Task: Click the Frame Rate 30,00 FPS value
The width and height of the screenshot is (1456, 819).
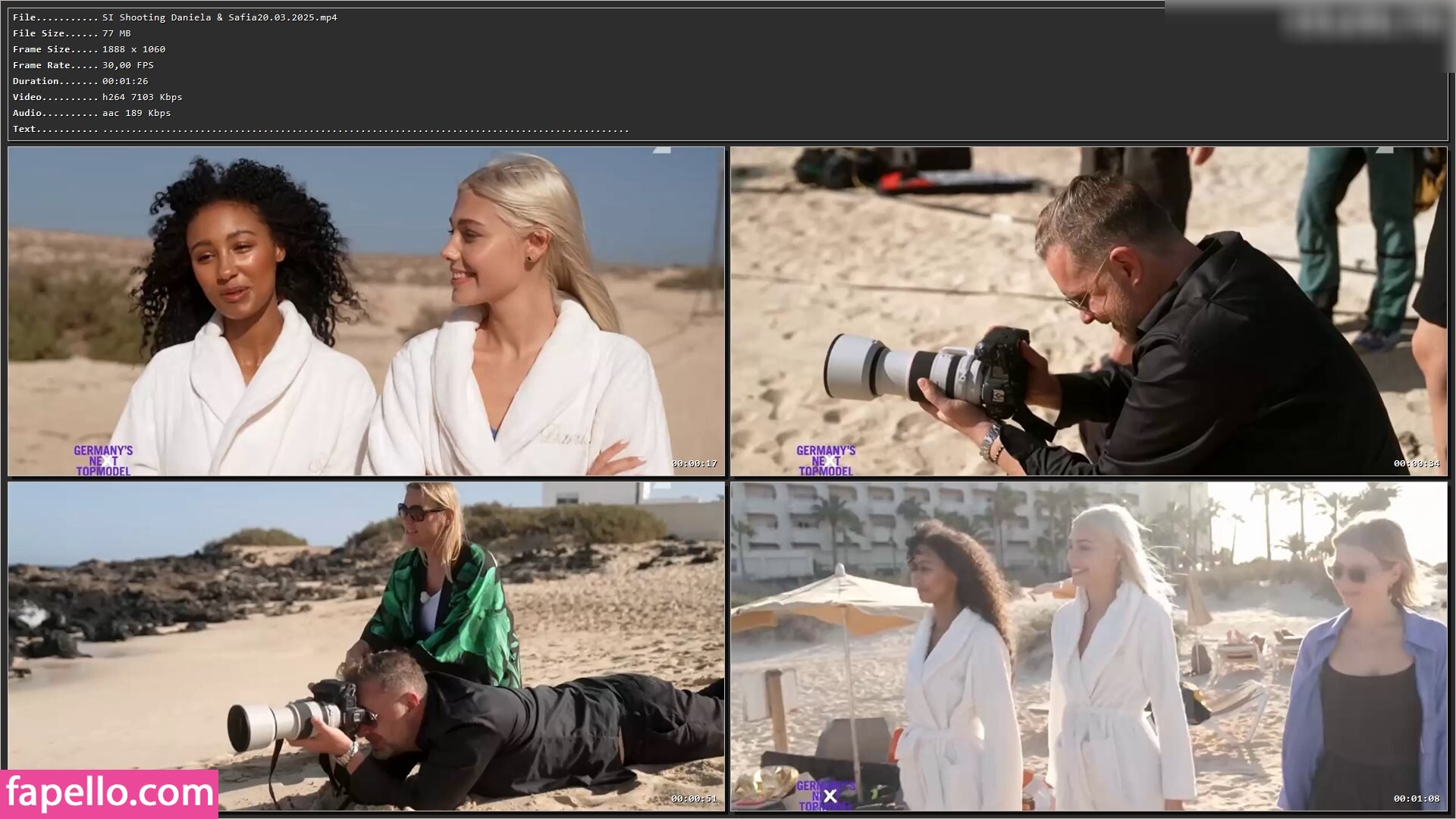Action: point(127,65)
